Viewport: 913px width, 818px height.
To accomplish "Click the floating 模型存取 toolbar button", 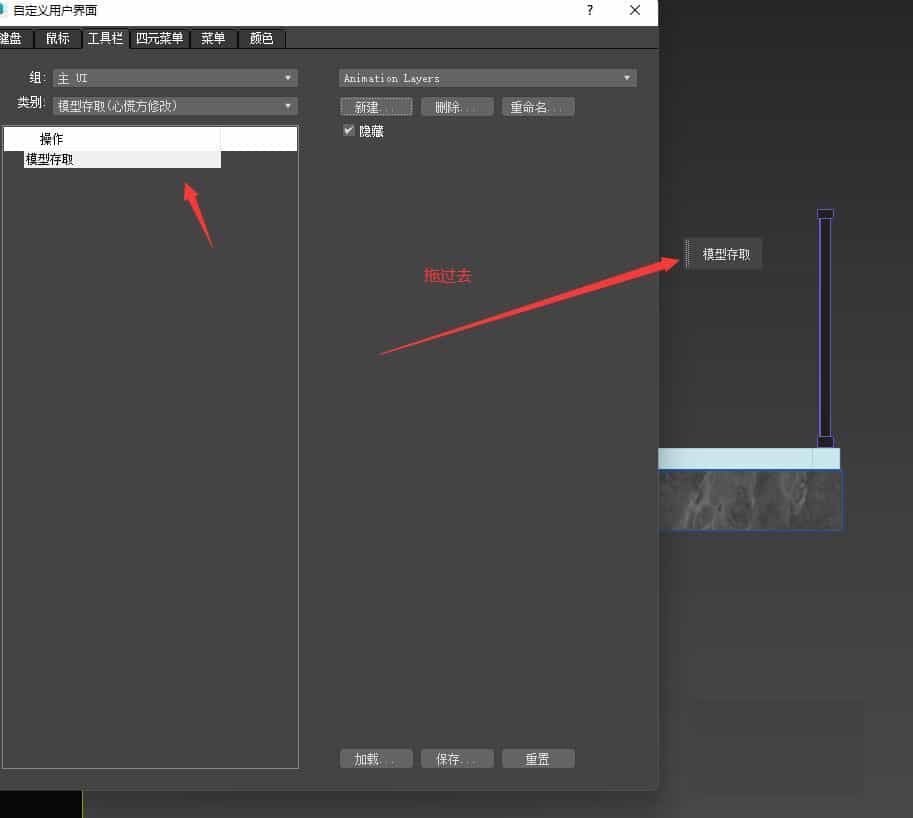I will tap(726, 254).
